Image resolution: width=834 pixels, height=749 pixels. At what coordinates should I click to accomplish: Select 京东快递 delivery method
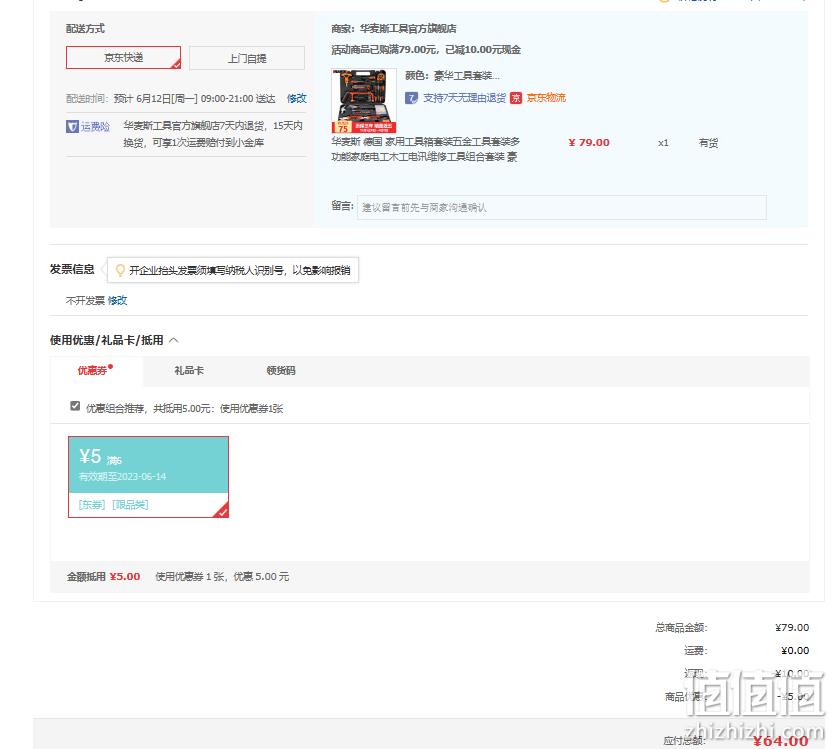(123, 57)
